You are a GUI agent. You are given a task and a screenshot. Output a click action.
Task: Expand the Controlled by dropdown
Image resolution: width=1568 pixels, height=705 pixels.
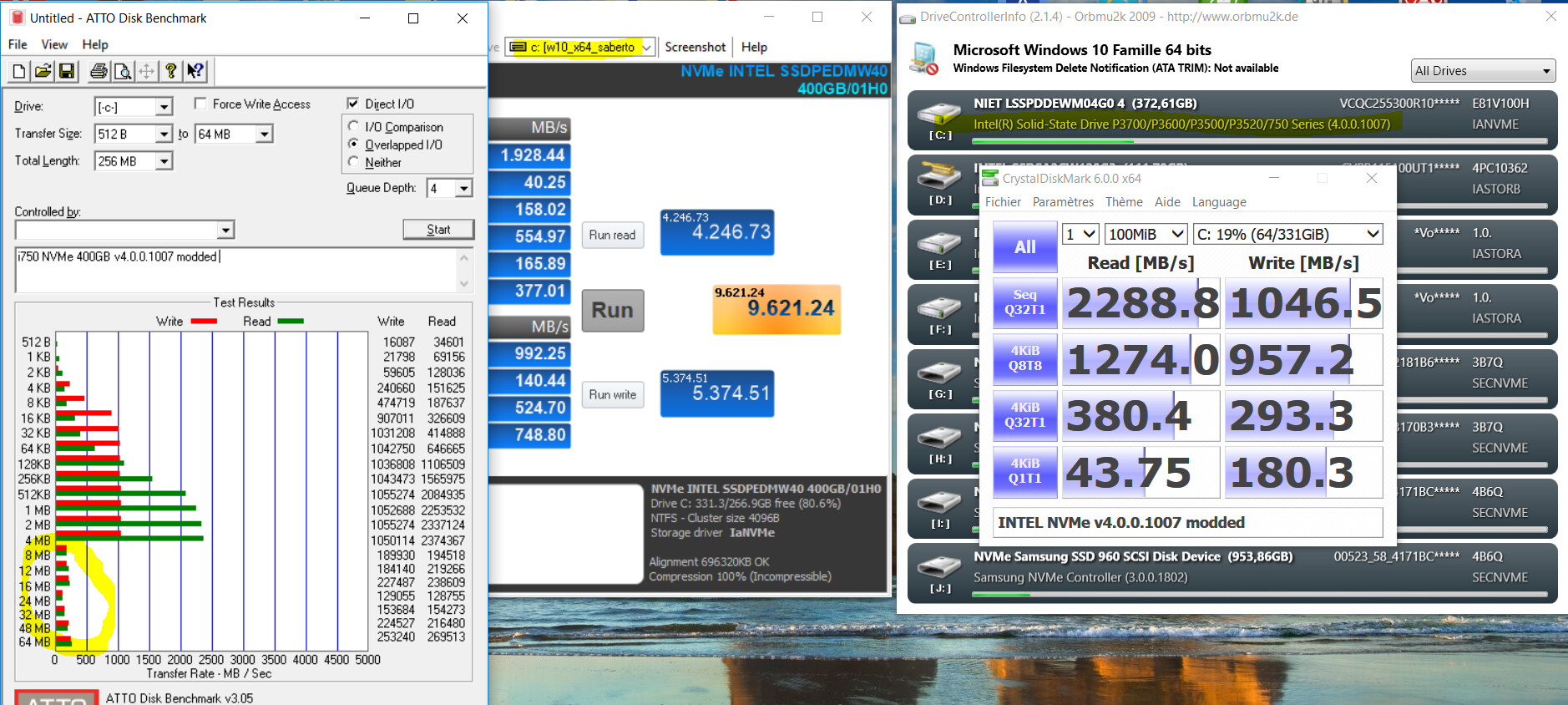pos(225,230)
